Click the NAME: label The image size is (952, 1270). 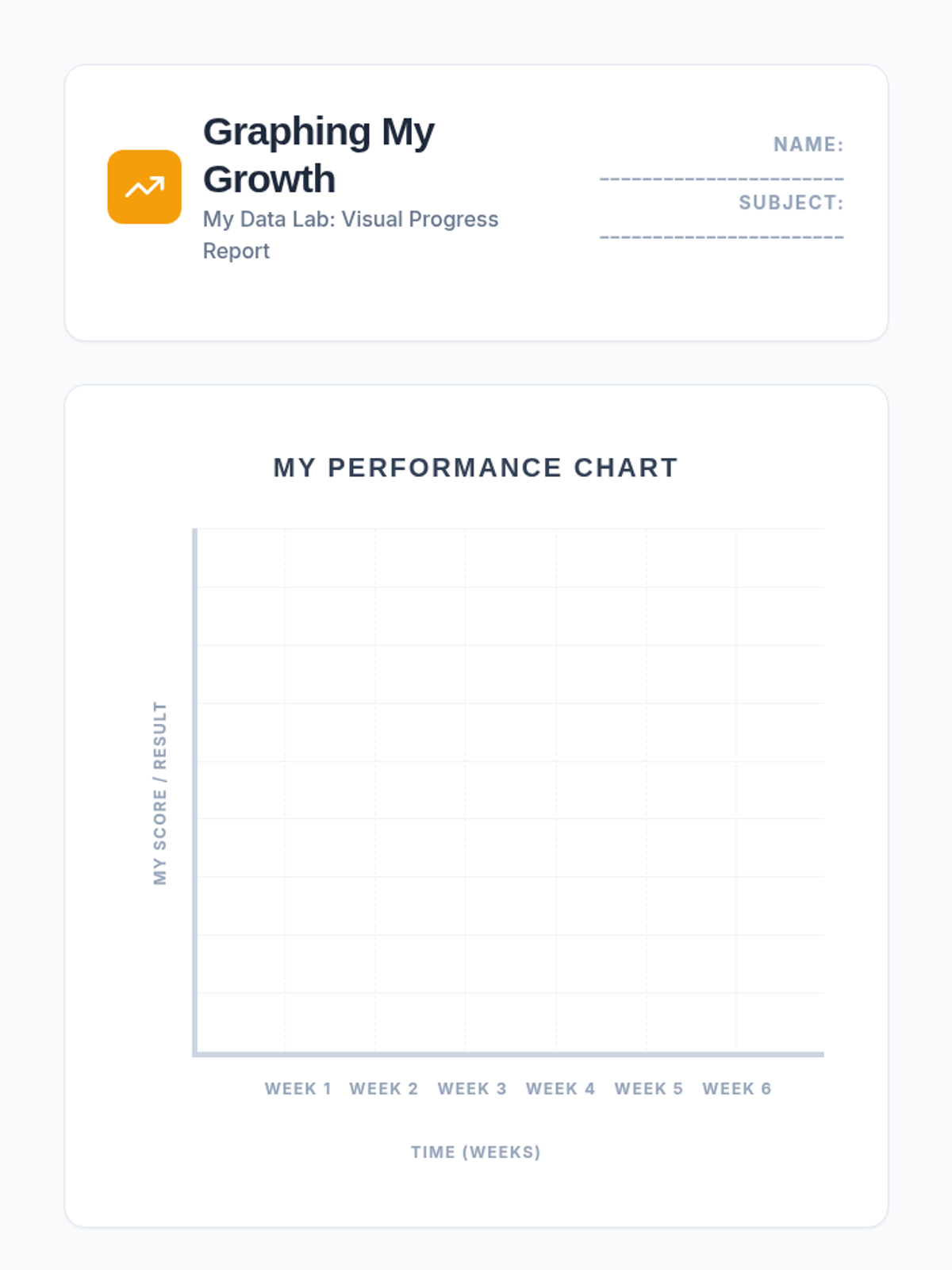(x=808, y=144)
